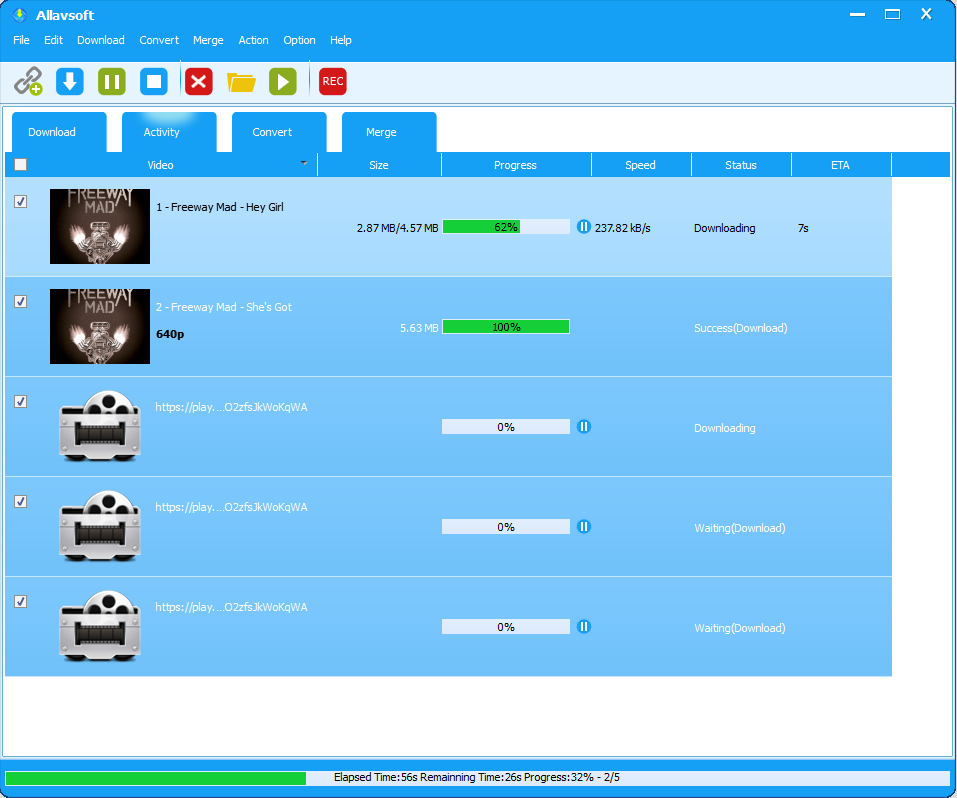The height and width of the screenshot is (798, 957).
Task: Start download with blue arrow icon
Action: [70, 81]
